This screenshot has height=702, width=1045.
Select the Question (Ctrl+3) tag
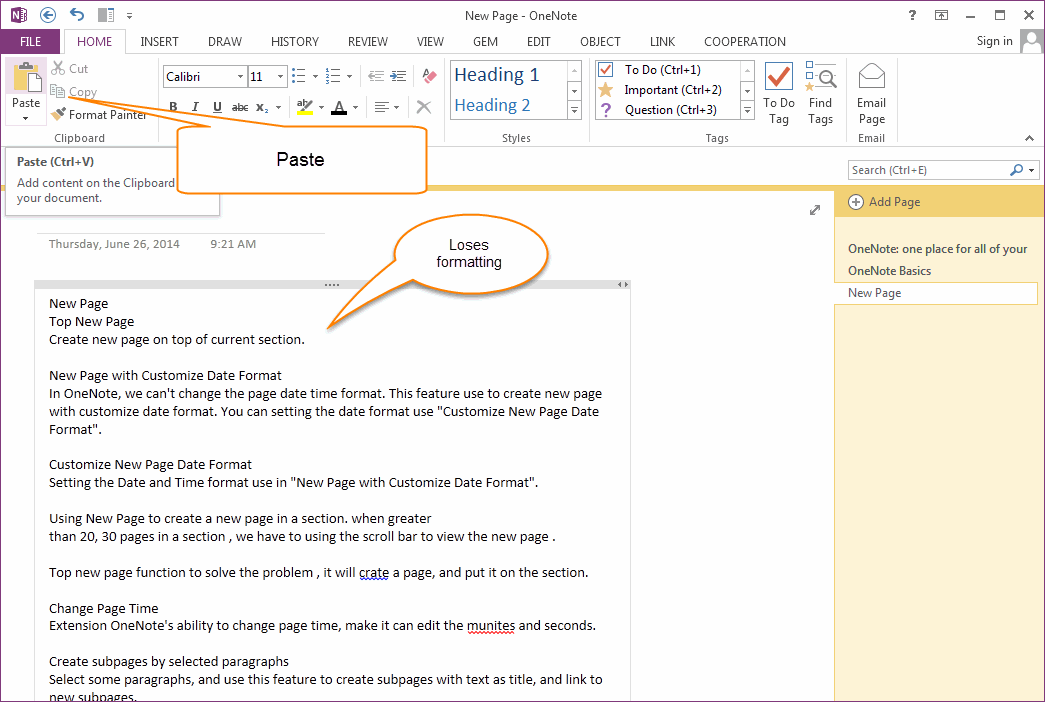click(x=667, y=110)
